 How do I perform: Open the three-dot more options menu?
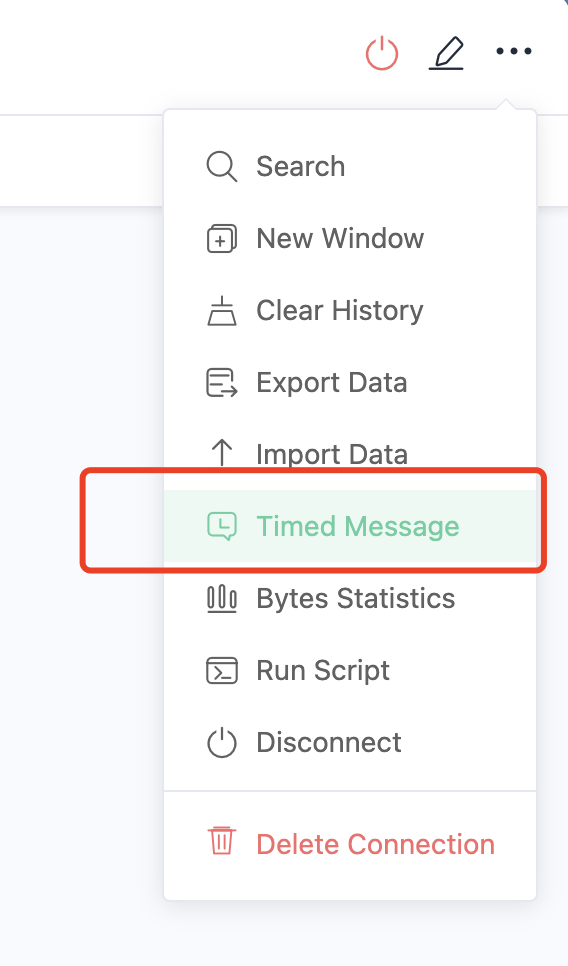(x=514, y=52)
